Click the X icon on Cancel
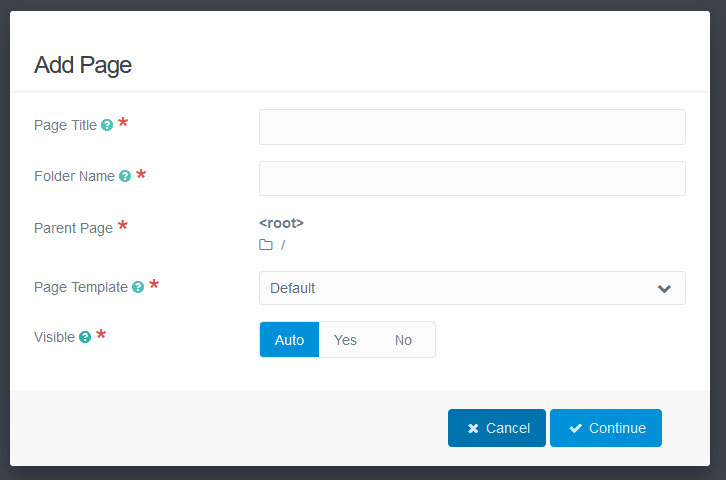The width and height of the screenshot is (726, 480). (x=473, y=428)
